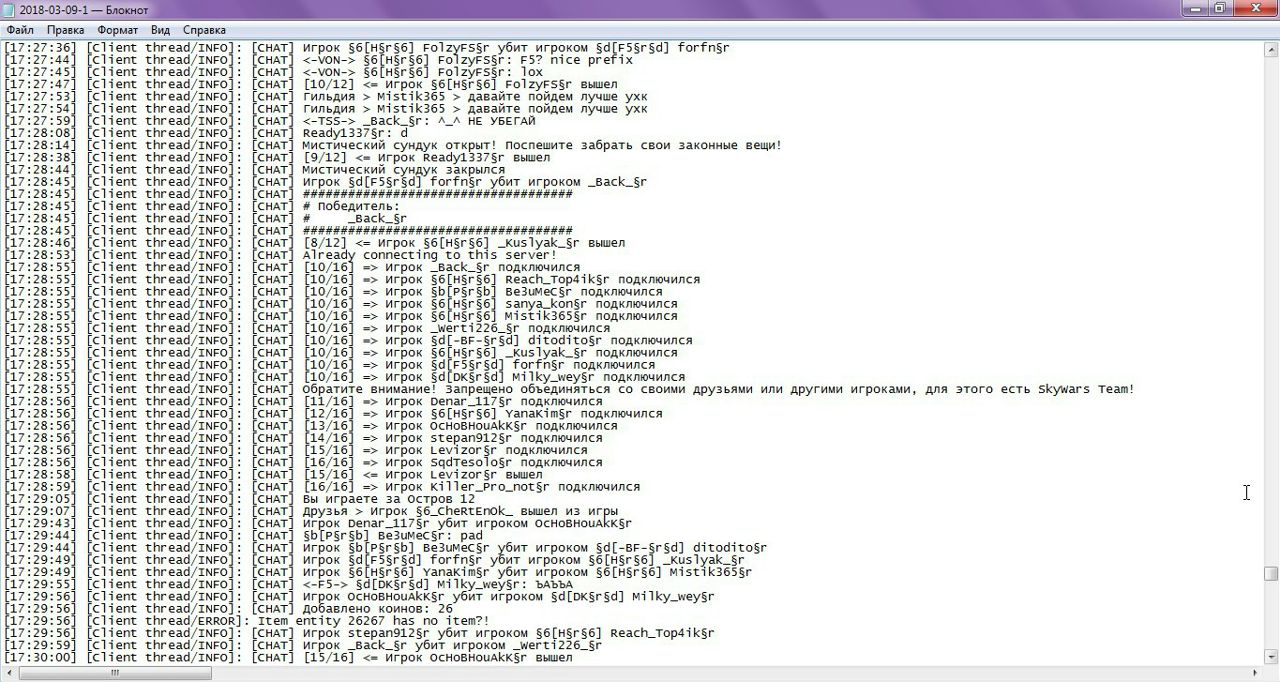Image resolution: width=1280 pixels, height=682 pixels.
Task: Click the 'Вы играете за Остров 12' line
Action: 390,499
